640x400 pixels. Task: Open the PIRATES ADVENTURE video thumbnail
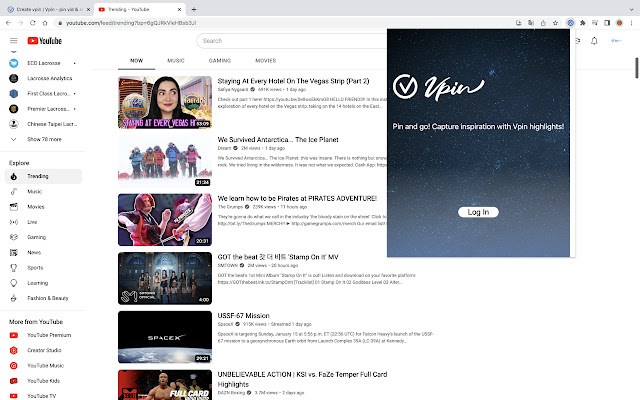pos(165,220)
